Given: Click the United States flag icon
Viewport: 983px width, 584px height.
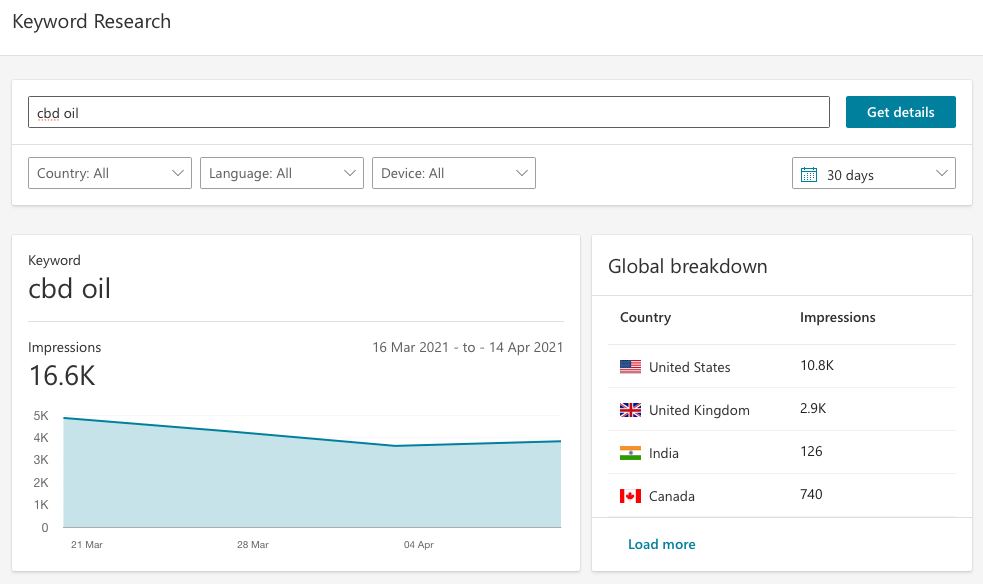Looking at the screenshot, I should coord(630,367).
